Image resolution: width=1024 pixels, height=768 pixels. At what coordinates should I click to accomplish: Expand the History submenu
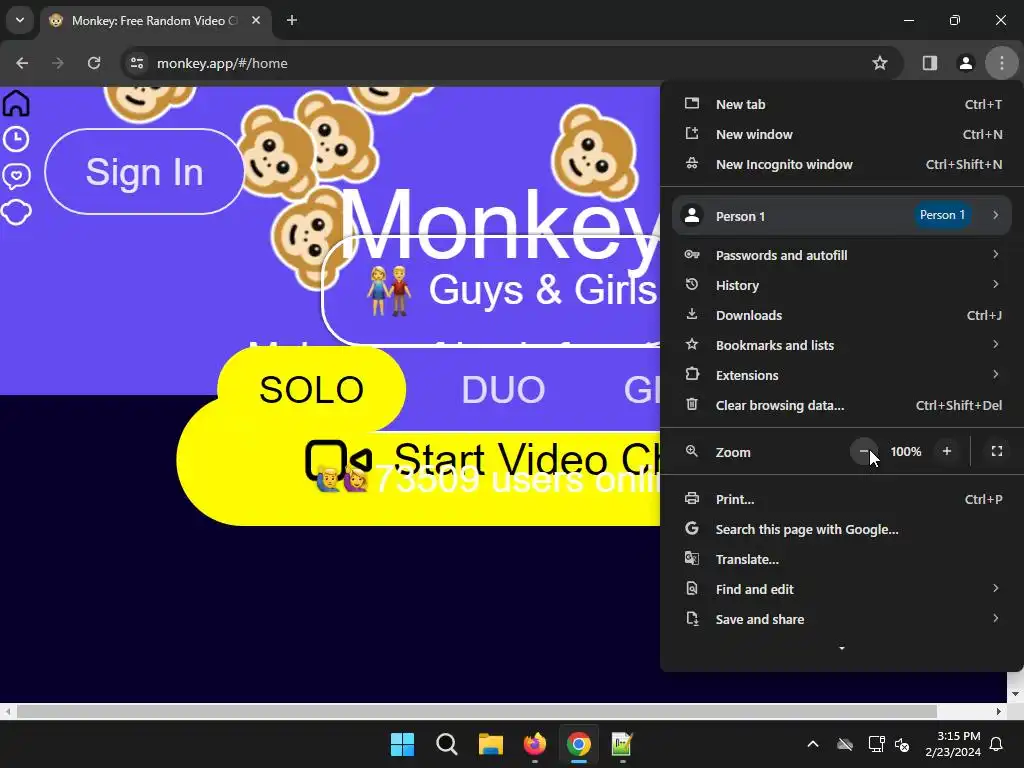tap(842, 285)
